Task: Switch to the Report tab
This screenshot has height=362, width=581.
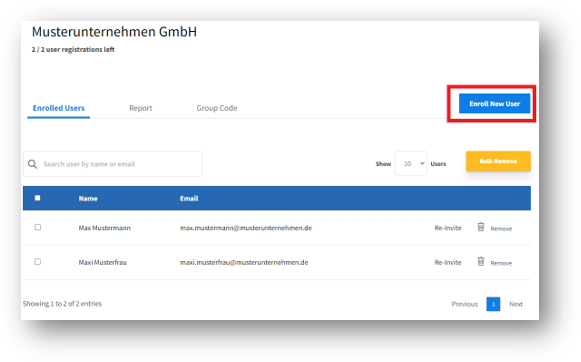Action: [140, 108]
